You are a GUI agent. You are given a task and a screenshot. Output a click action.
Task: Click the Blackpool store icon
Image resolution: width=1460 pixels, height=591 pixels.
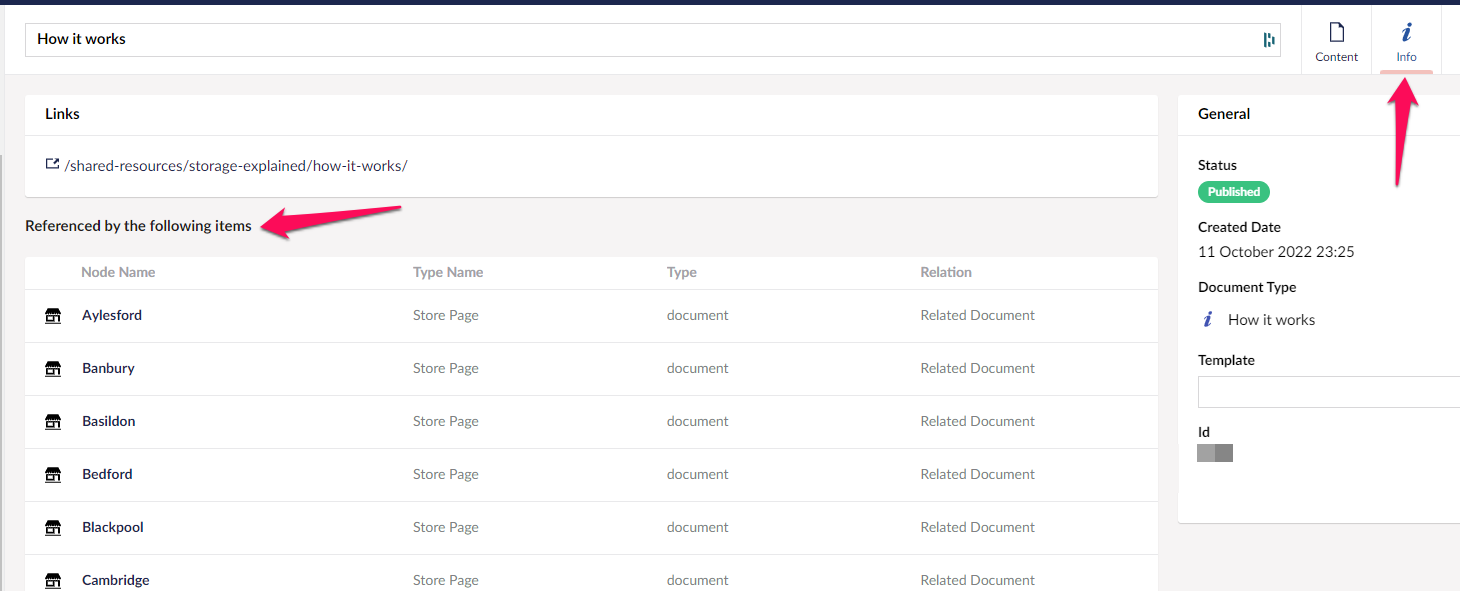pos(53,528)
